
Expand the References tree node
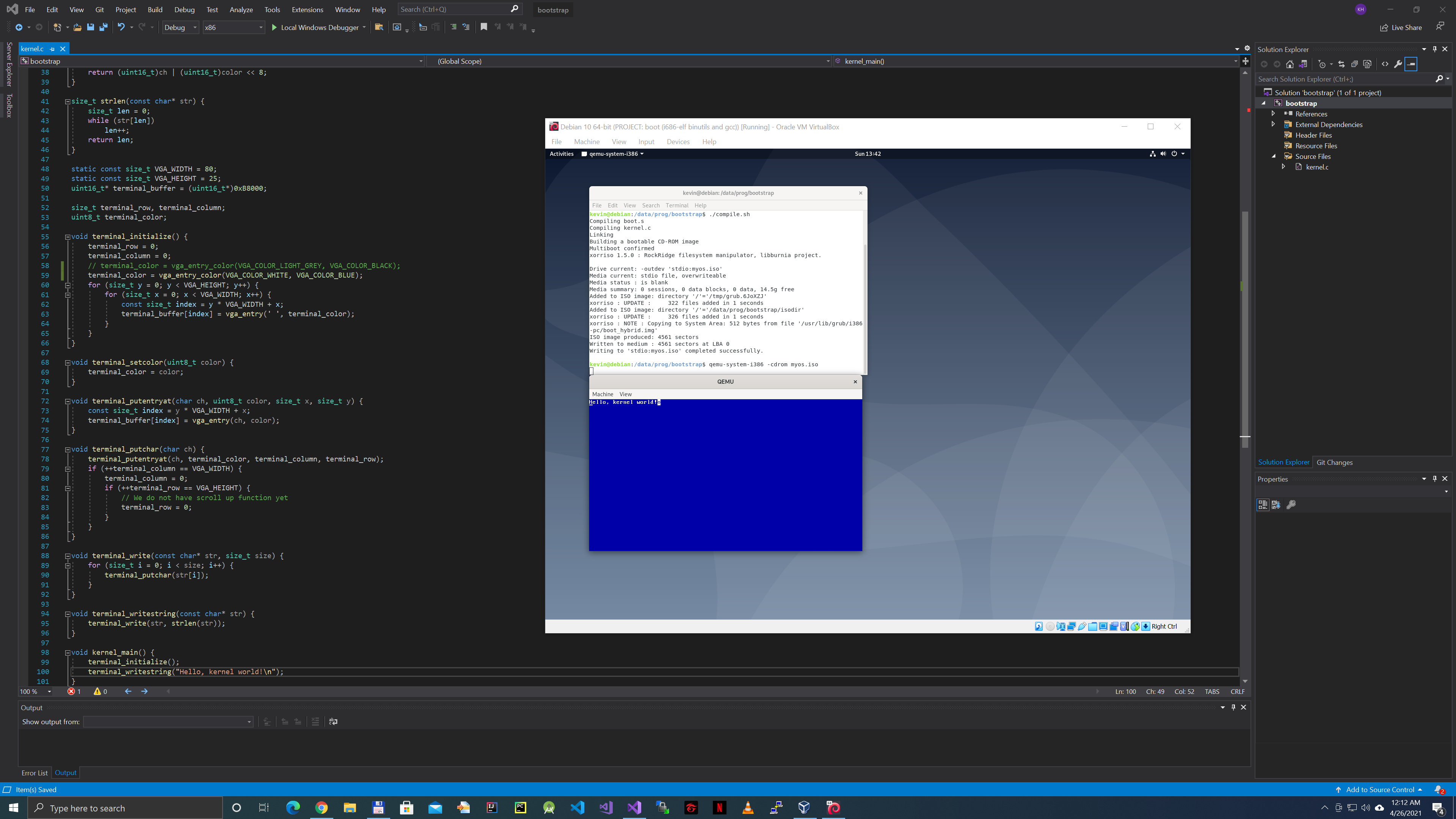(x=1274, y=114)
